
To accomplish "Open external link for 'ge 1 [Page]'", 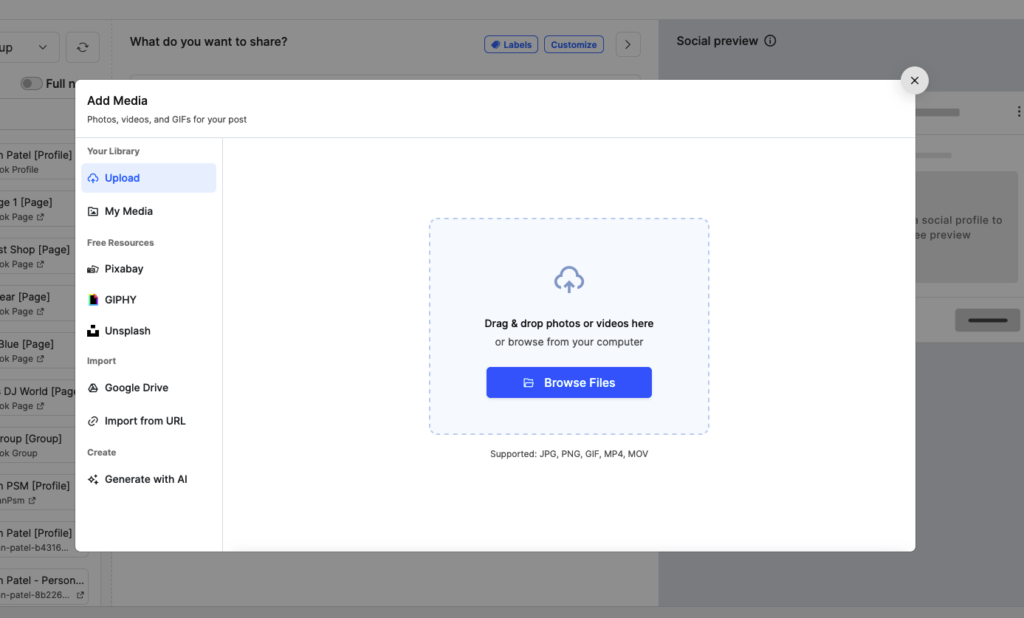I will click(40, 217).
